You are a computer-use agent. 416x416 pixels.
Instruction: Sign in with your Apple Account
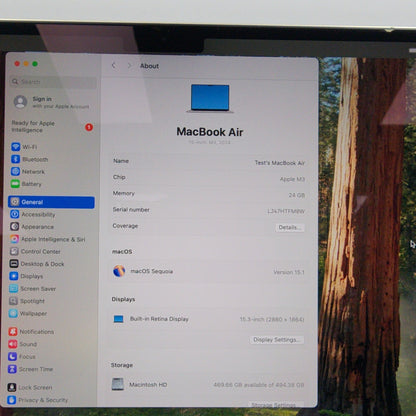point(52,102)
